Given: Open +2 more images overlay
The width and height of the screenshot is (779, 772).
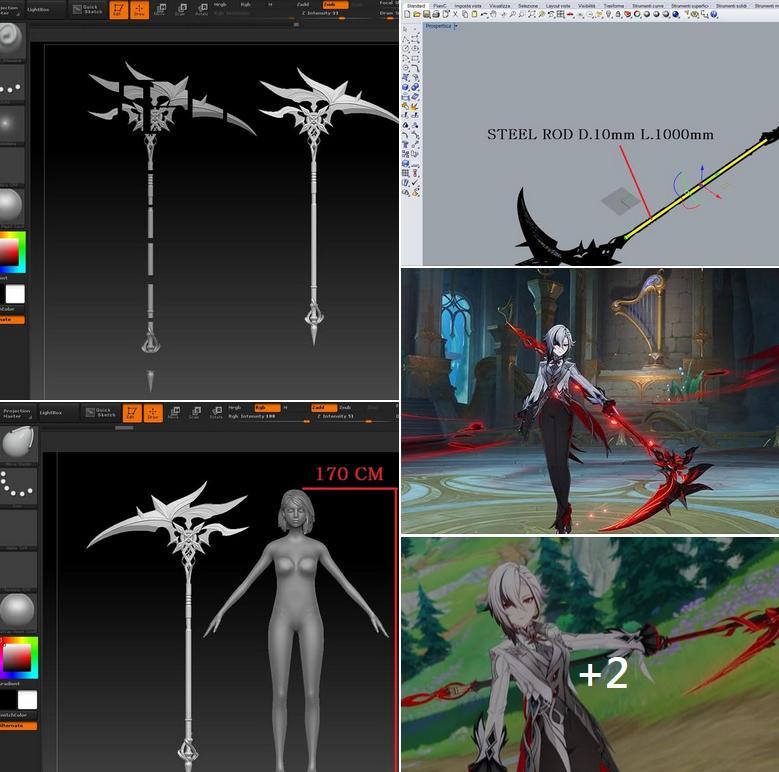Looking at the screenshot, I should (x=603, y=673).
